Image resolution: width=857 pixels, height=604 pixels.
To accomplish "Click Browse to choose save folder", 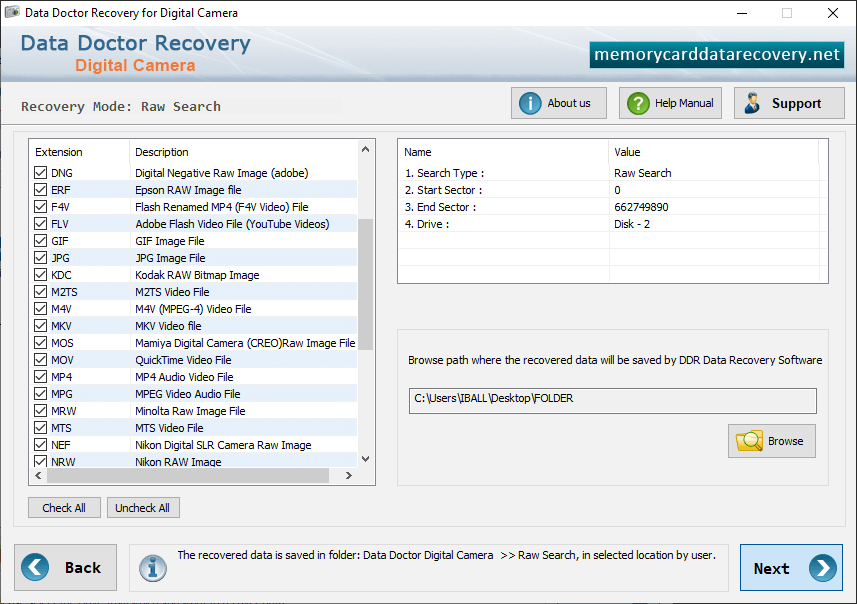I will pyautogui.click(x=771, y=441).
